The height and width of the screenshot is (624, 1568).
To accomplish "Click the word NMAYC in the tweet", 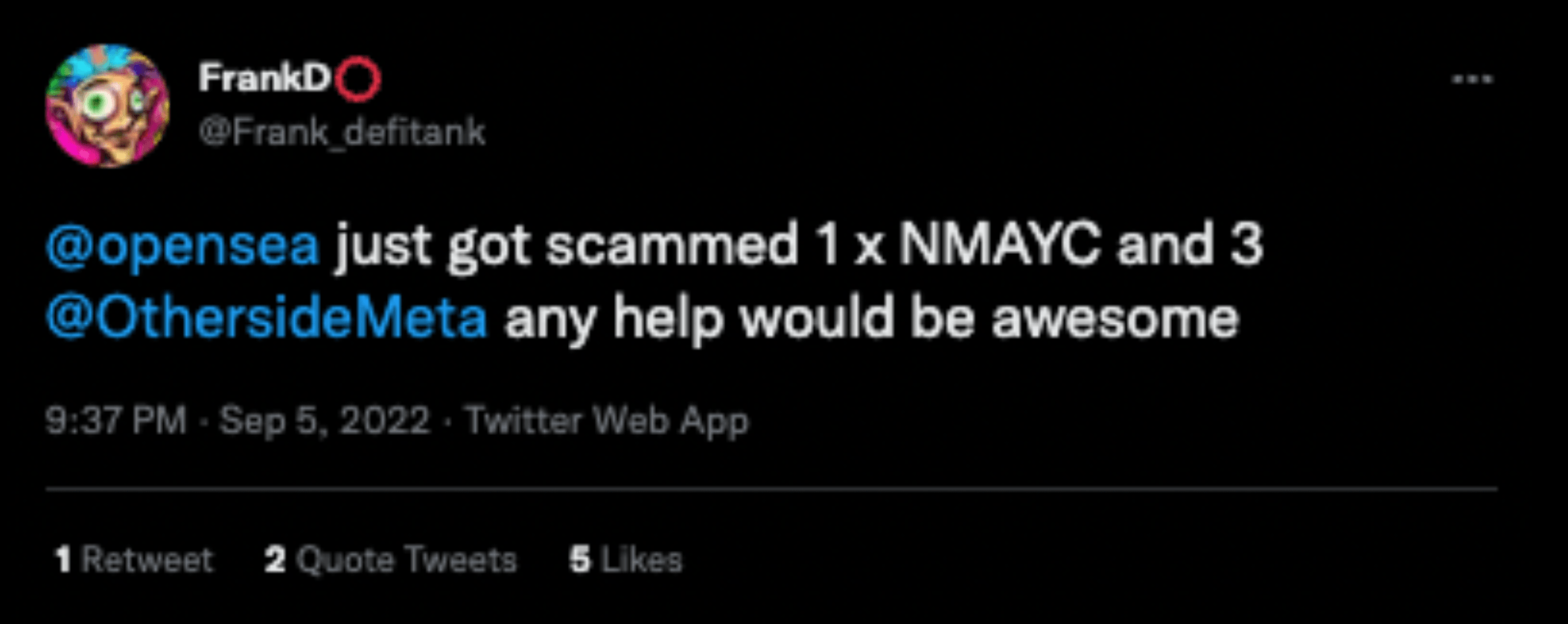I will coord(999,244).
